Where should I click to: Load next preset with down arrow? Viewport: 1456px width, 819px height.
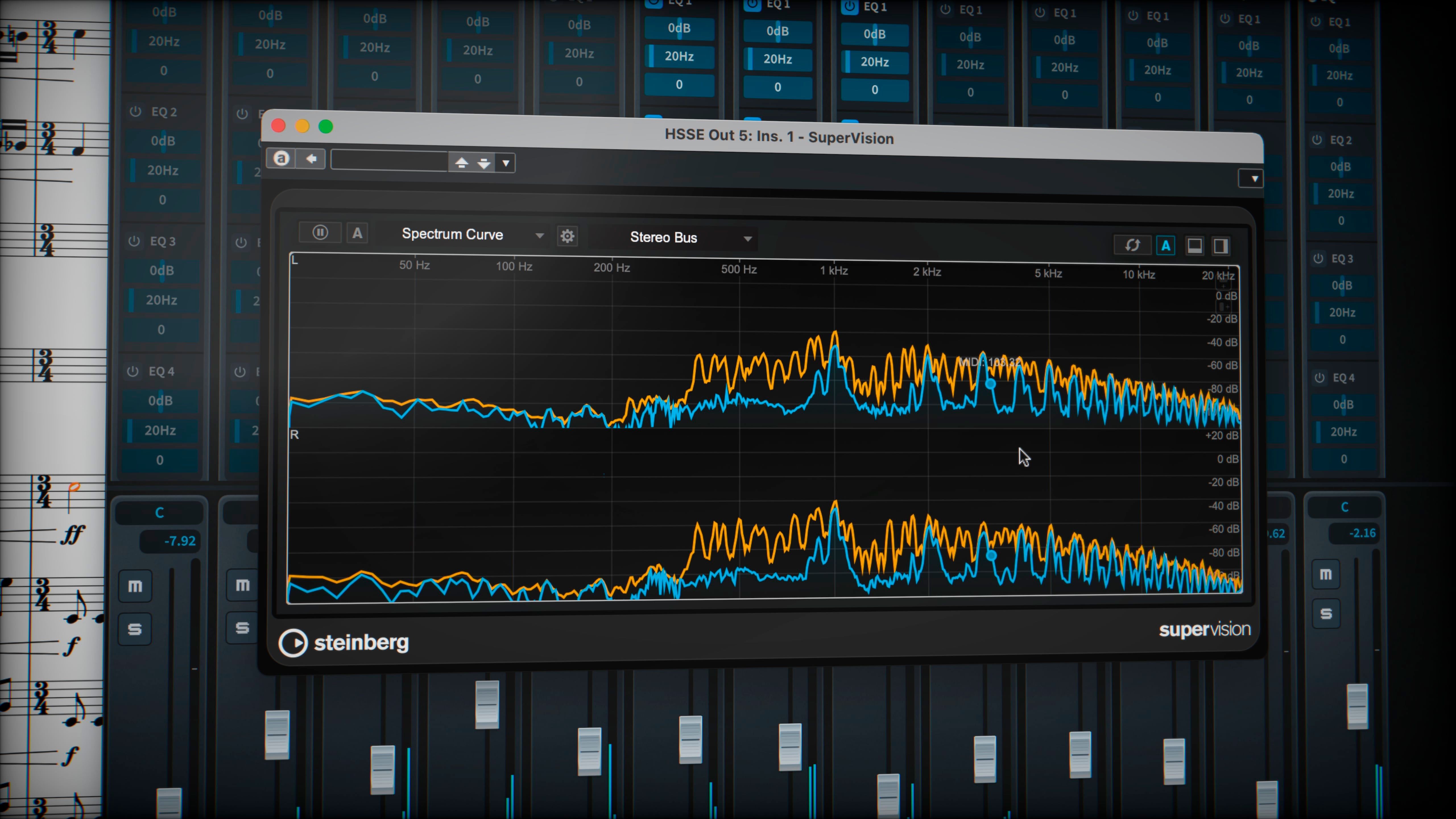click(484, 163)
